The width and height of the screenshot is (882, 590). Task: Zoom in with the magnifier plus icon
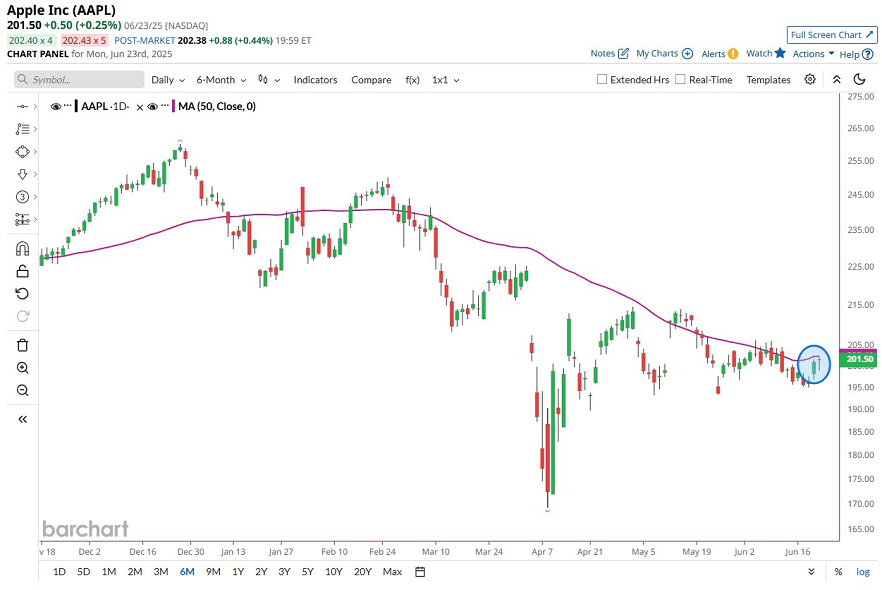(22, 368)
